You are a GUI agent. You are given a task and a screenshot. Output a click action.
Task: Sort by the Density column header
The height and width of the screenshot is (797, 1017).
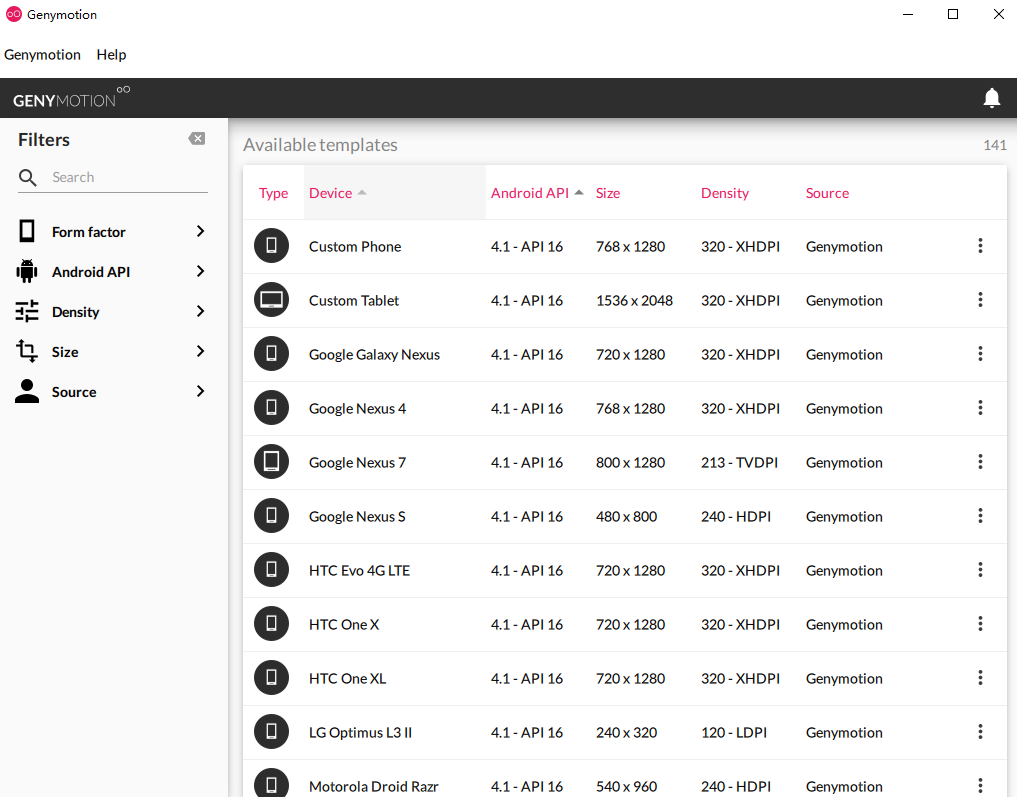(x=724, y=193)
